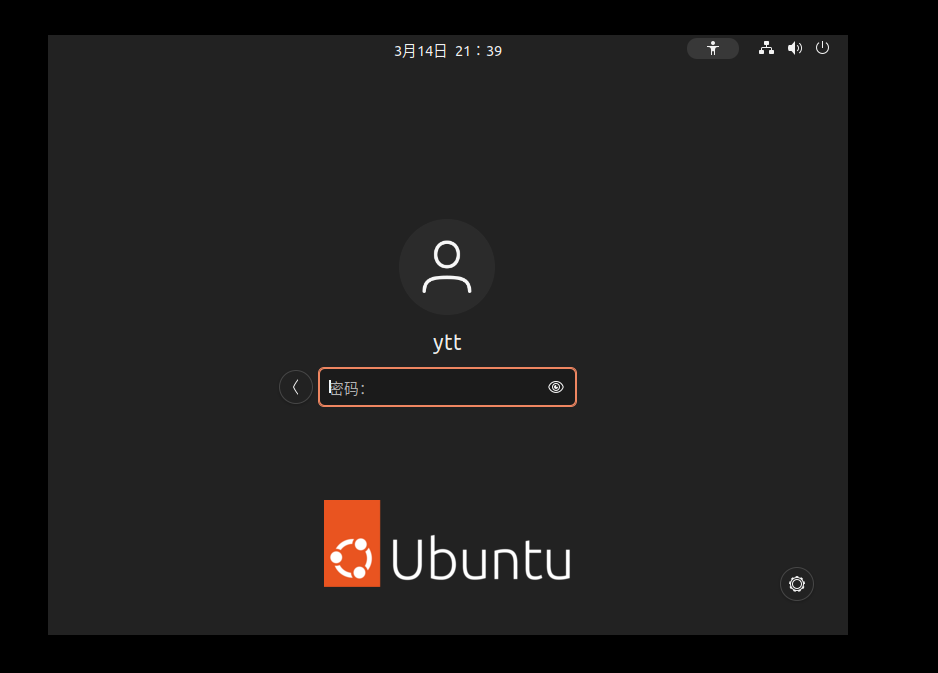This screenshot has width=938, height=673.
Task: Go back to user list with arrow button
Action: [296, 387]
